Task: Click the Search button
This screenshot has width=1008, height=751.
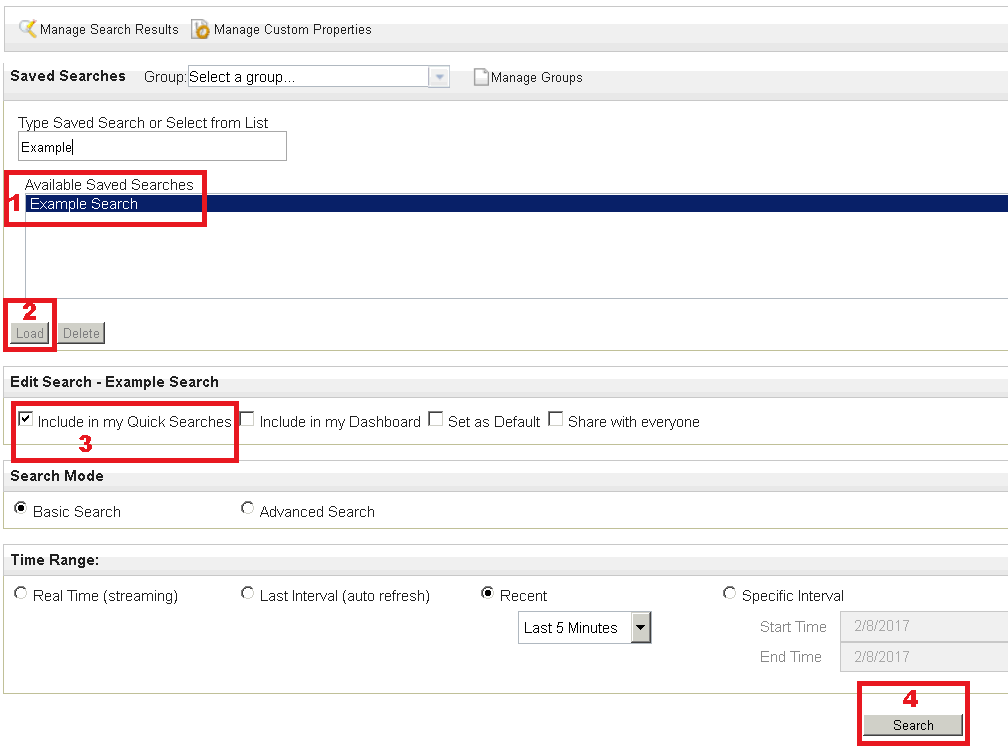Action: pos(913,725)
